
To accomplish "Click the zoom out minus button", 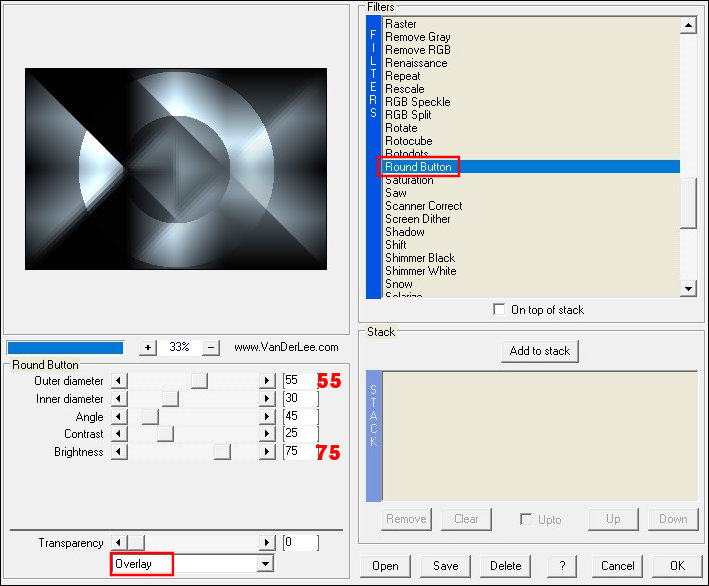I will pyautogui.click(x=211, y=347).
